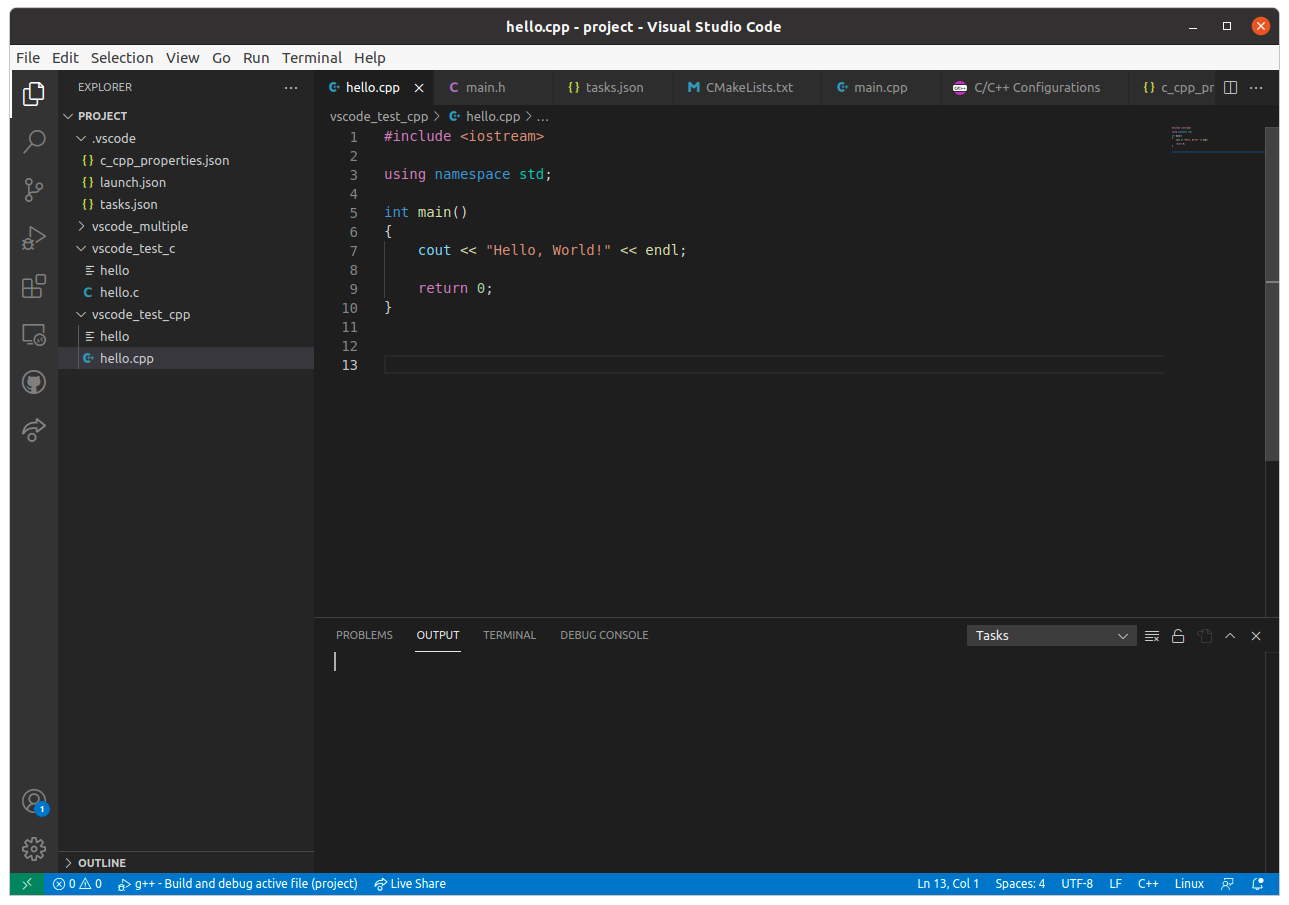Open the Live Share view in activity bar
Viewport: 1289px width, 905px height.
click(34, 430)
